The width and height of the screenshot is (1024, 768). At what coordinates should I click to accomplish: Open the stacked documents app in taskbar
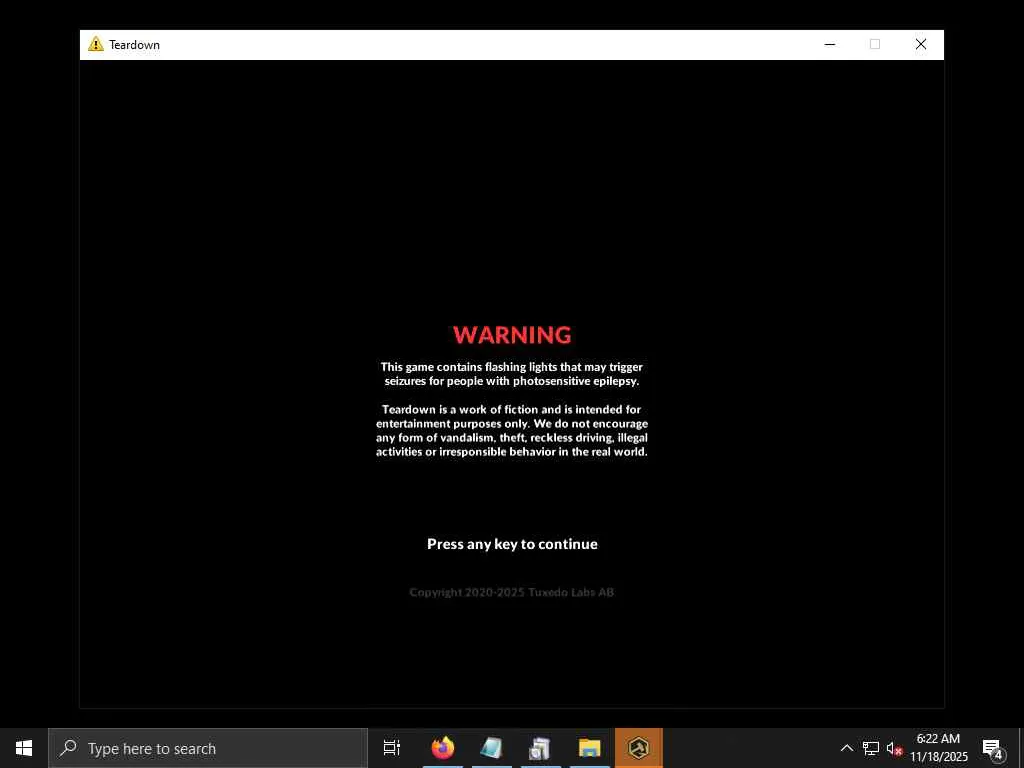[541, 748]
